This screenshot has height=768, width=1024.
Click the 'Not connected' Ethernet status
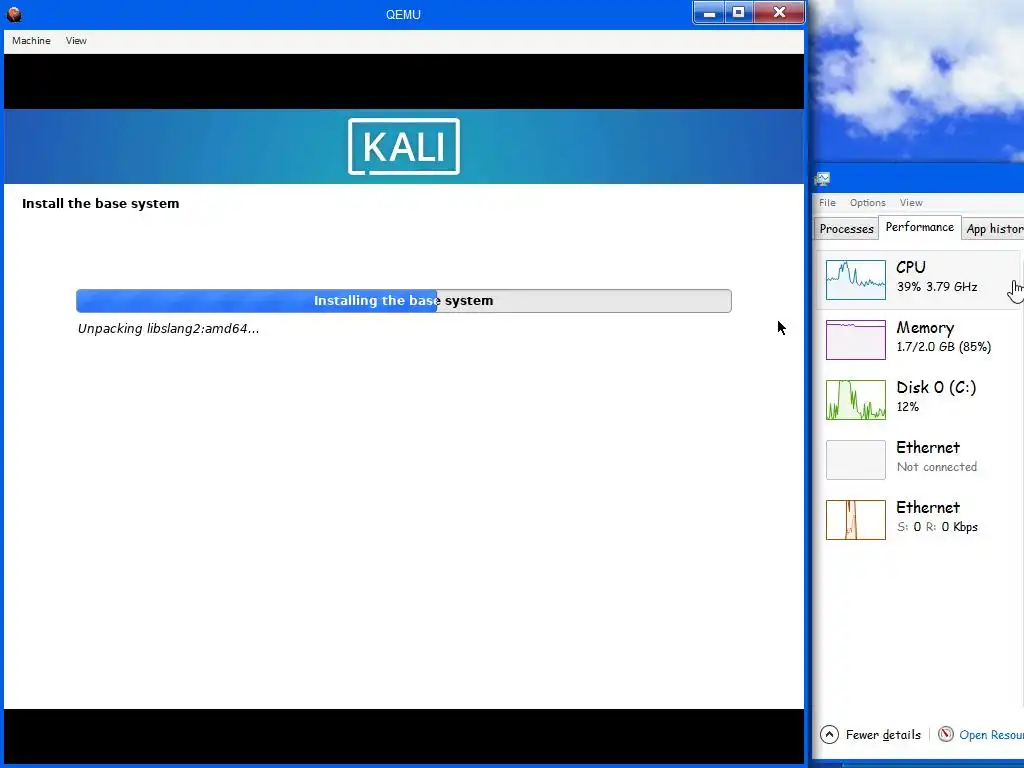[x=936, y=467]
